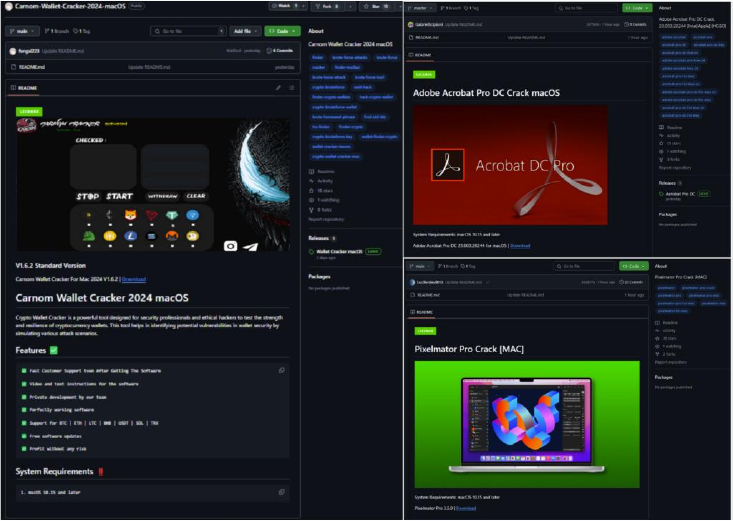Click the pencil edit icon in Carnom README header
733x521 pixels.
[278, 87]
